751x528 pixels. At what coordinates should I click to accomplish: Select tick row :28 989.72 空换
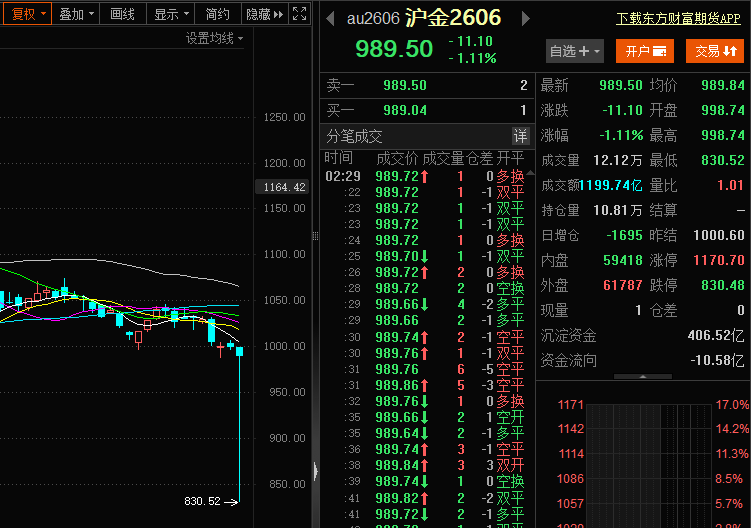(x=424, y=288)
